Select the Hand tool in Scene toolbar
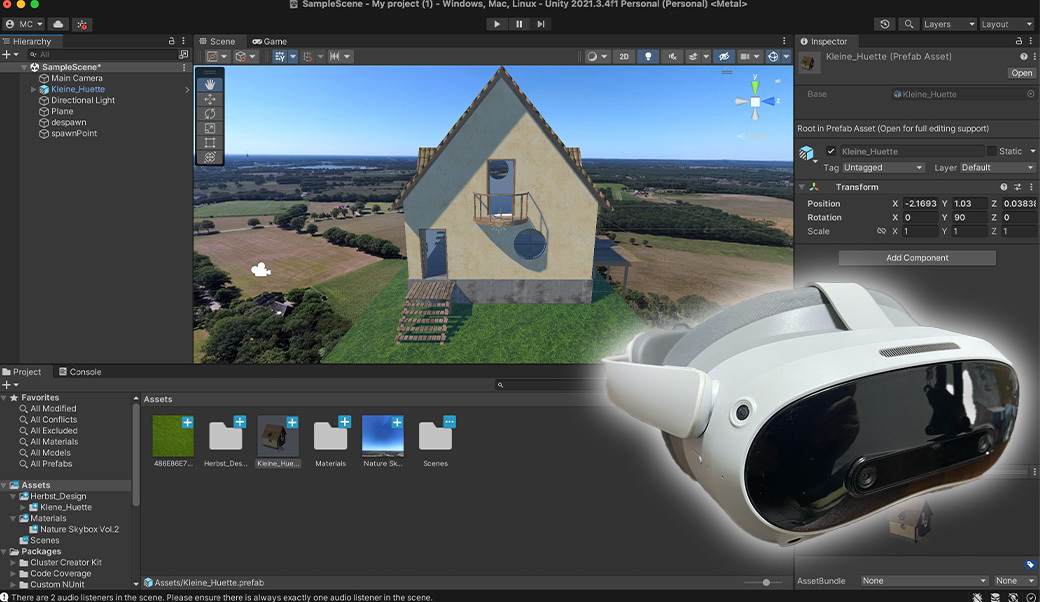1040x602 pixels. (x=210, y=85)
